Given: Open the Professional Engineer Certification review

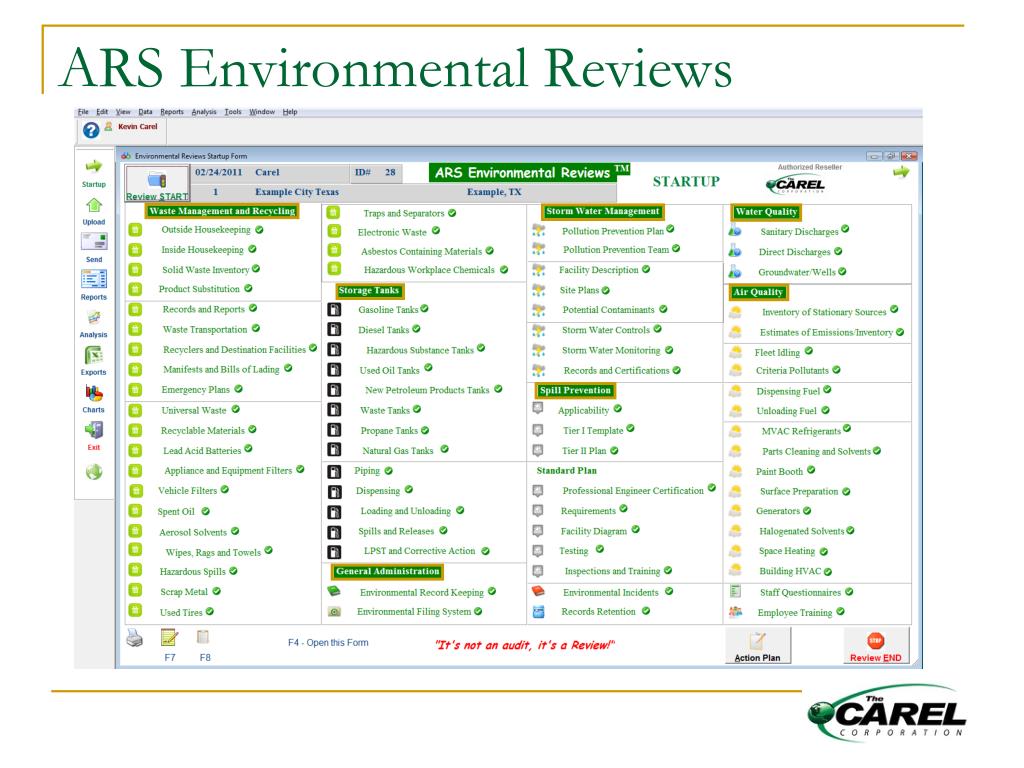Looking at the screenshot, I should coord(633,490).
